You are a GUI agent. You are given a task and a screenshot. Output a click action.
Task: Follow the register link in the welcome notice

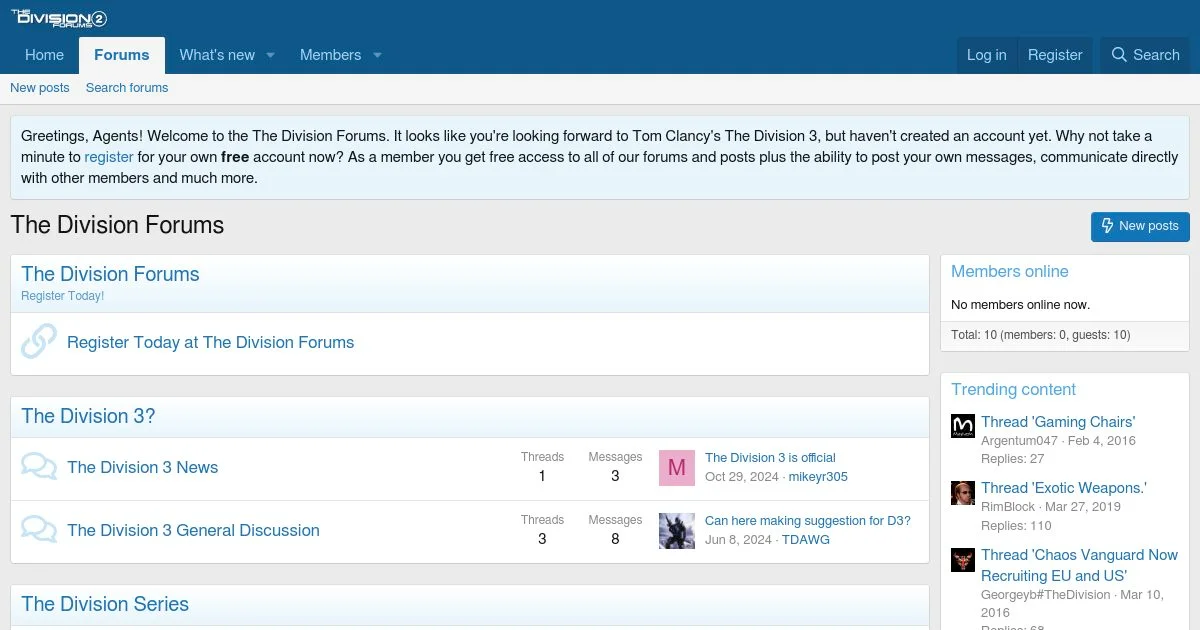pyautogui.click(x=109, y=157)
